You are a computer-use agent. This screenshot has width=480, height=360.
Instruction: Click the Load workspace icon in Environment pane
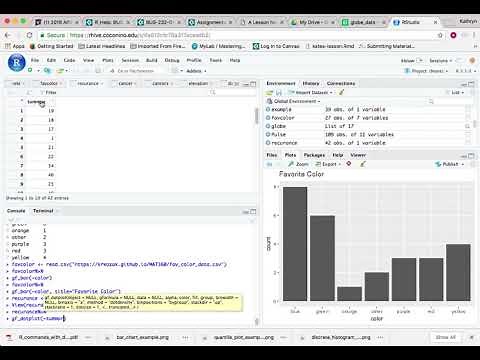(269, 92)
